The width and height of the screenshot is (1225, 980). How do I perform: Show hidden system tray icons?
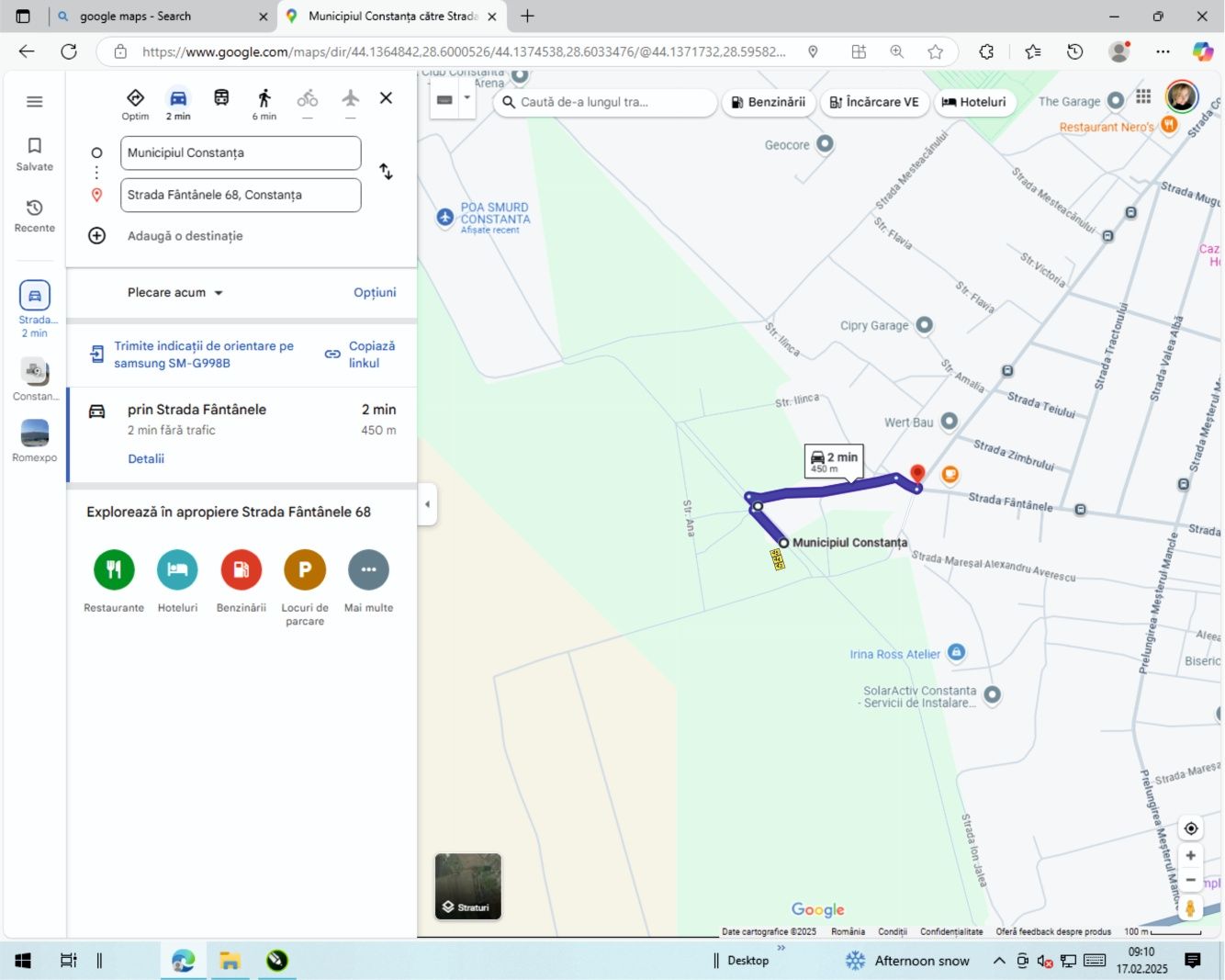[999, 961]
